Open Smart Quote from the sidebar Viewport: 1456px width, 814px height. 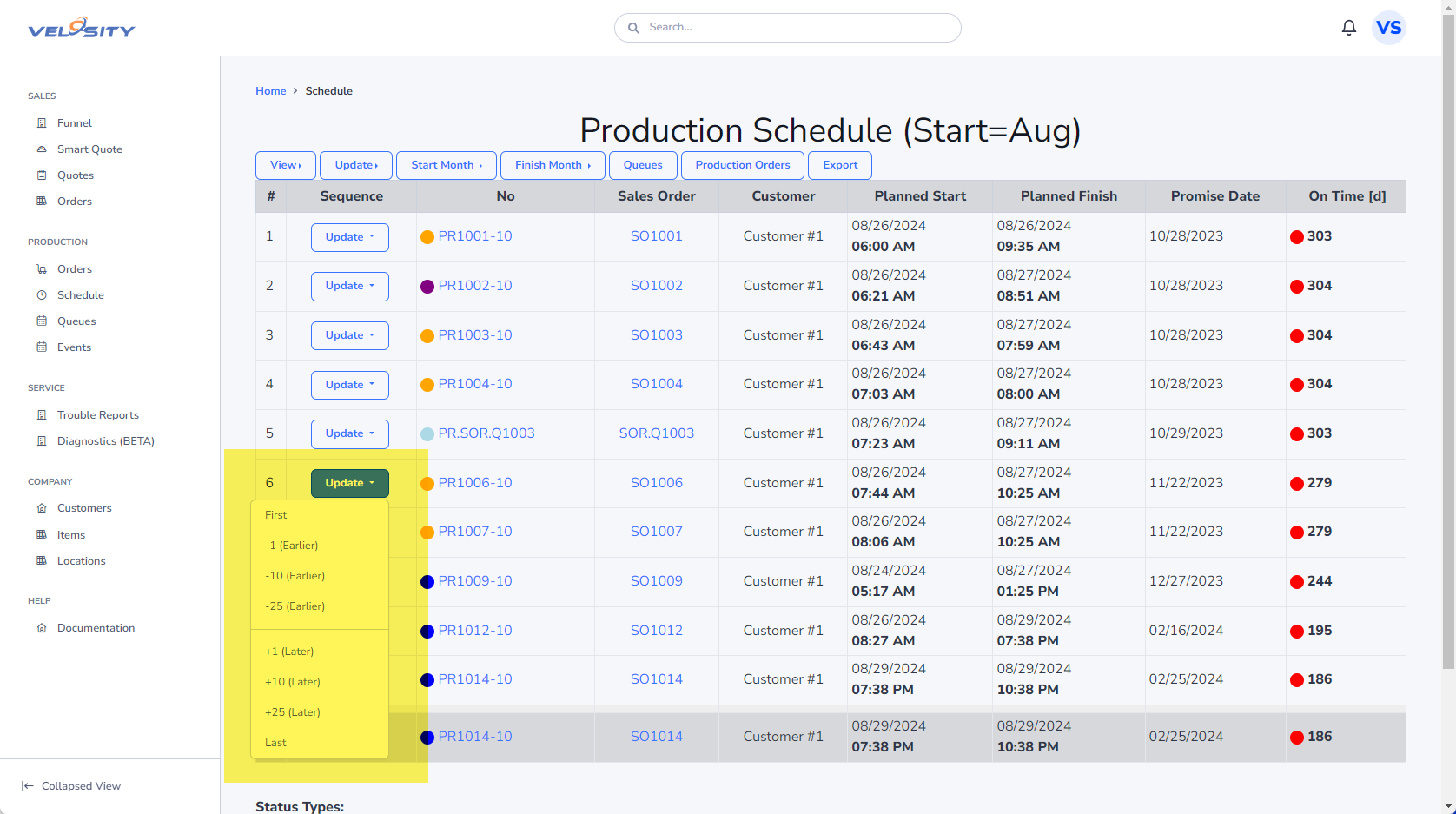tap(89, 149)
